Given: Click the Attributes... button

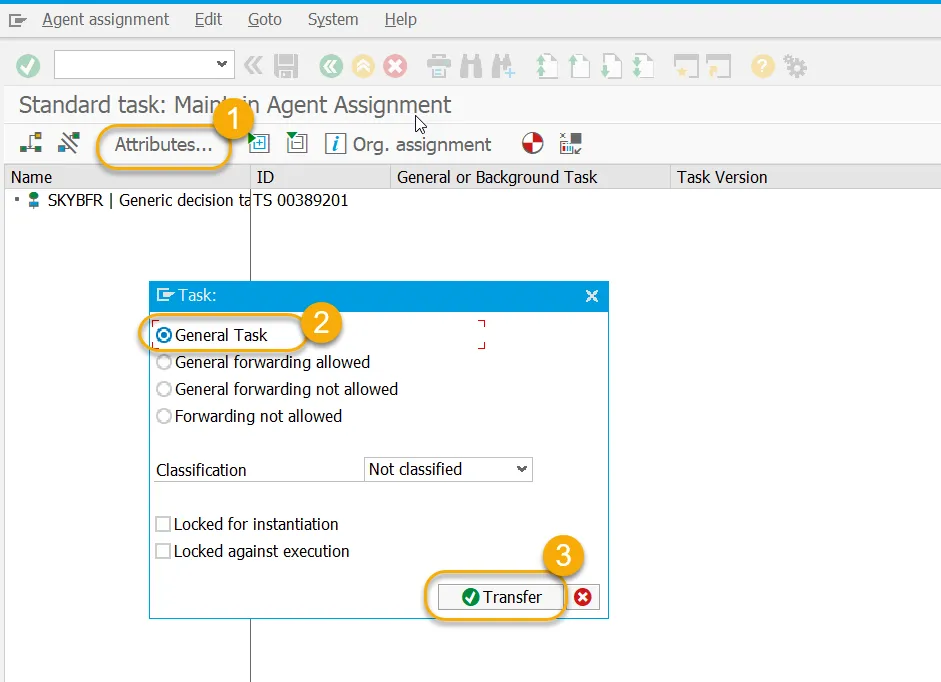Looking at the screenshot, I should tap(163, 145).
